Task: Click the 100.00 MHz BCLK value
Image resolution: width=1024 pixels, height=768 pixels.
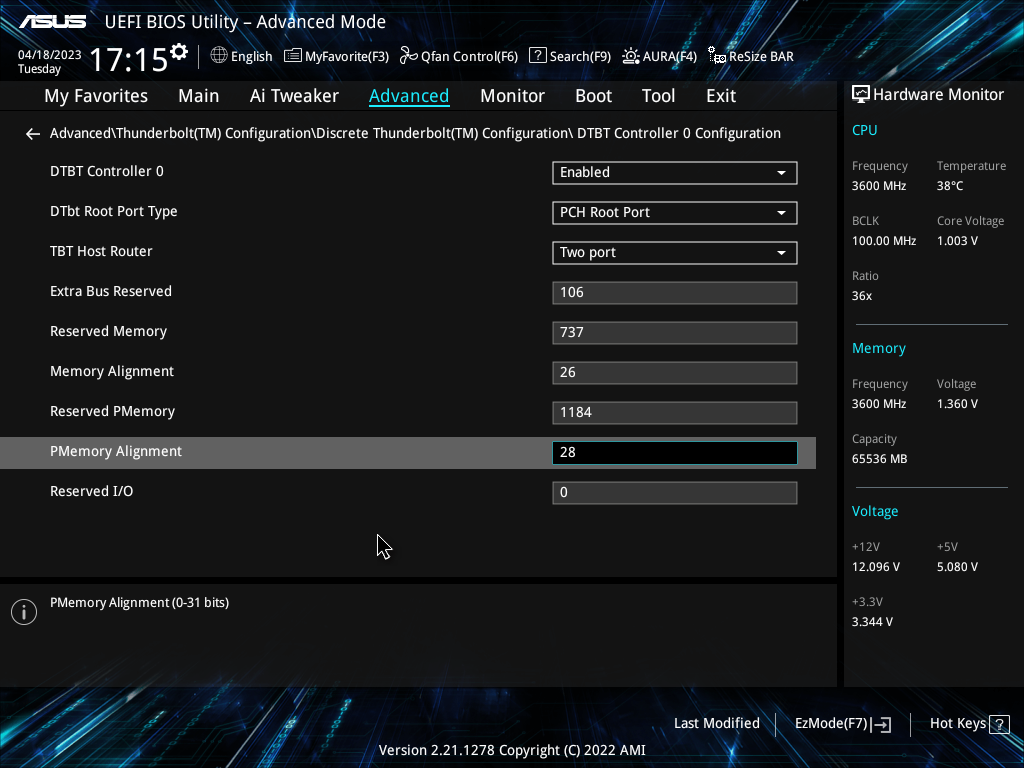Action: (884, 241)
